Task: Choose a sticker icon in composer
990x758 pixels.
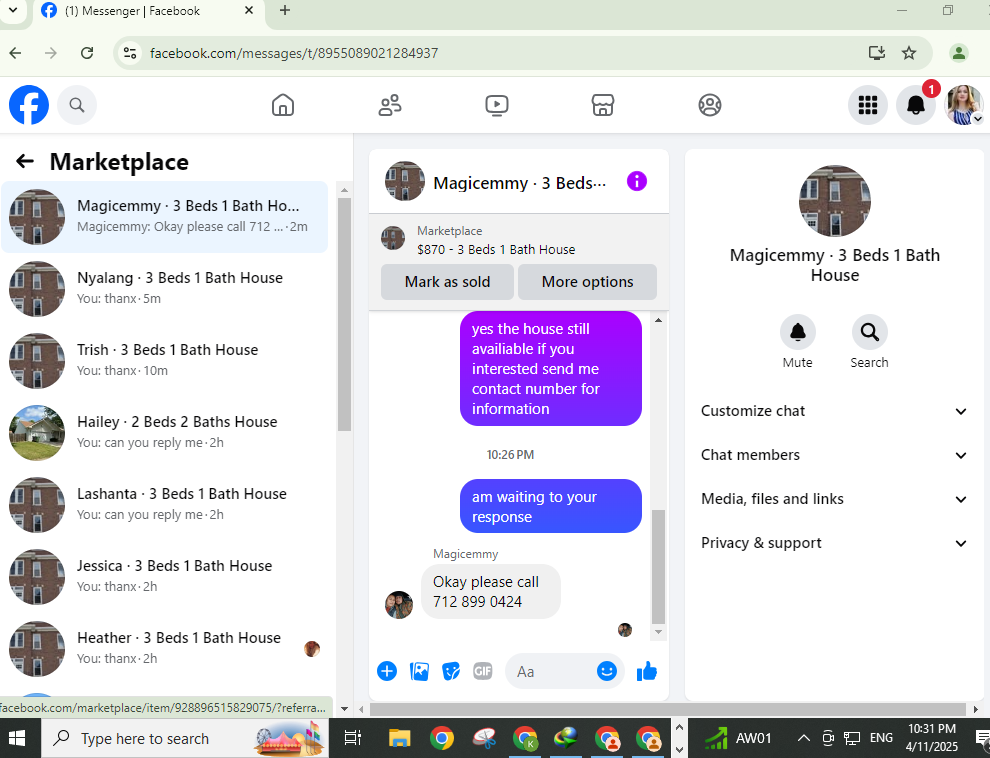Action: point(451,671)
